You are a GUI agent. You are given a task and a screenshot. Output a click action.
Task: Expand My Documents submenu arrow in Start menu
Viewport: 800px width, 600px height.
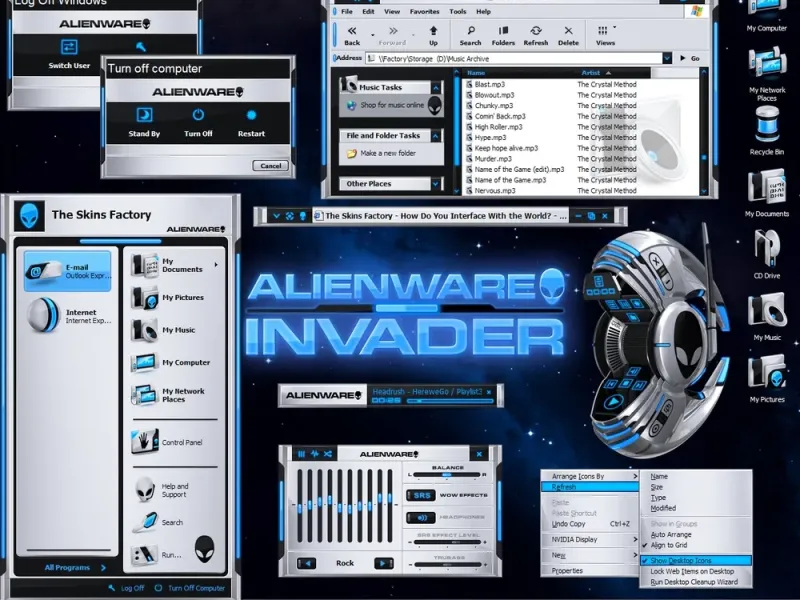coord(216,265)
